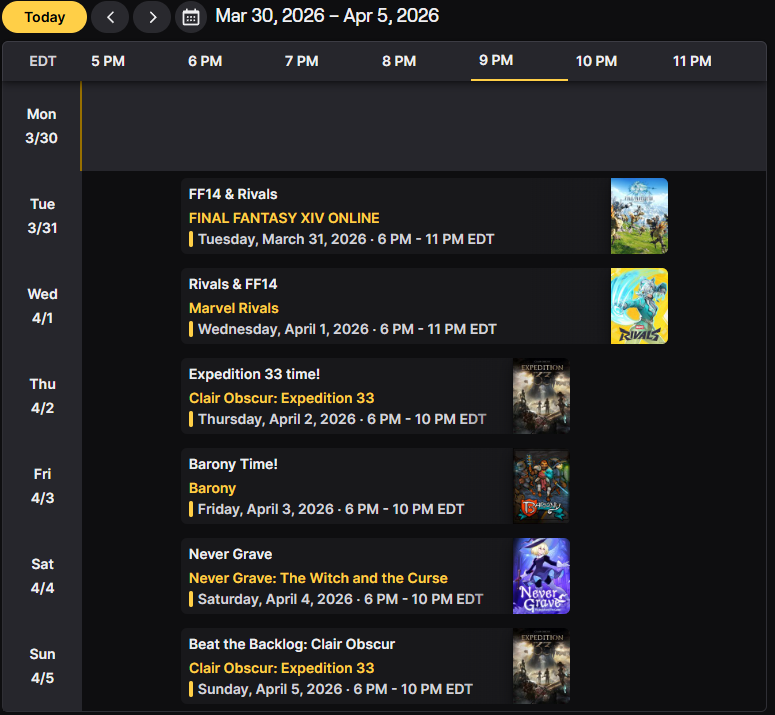The height and width of the screenshot is (715, 775).
Task: Select the 8 PM time column header
Action: click(x=399, y=61)
